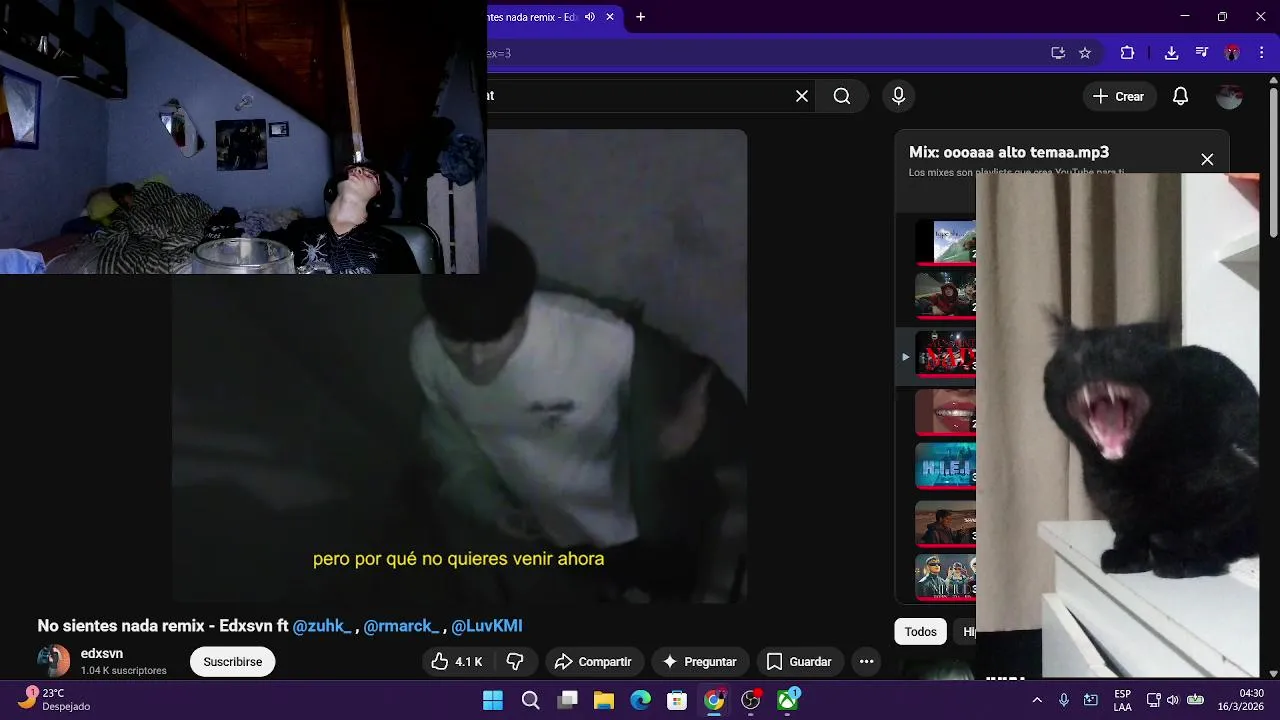This screenshot has width=1280, height=720.
Task: Open edxsvn channel avatar
Action: pyautogui.click(x=54, y=661)
